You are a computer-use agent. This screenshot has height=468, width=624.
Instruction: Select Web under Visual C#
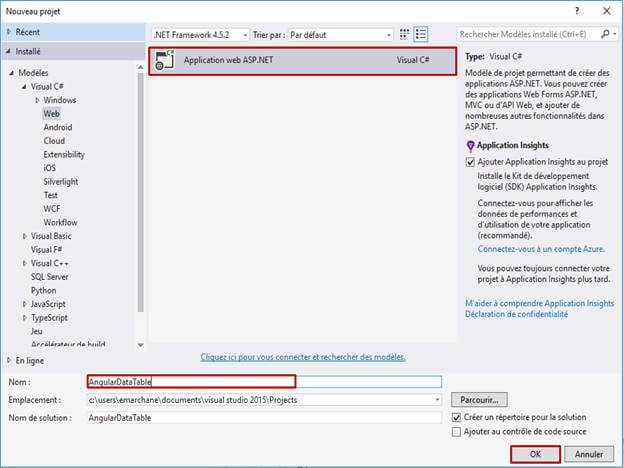pos(51,114)
